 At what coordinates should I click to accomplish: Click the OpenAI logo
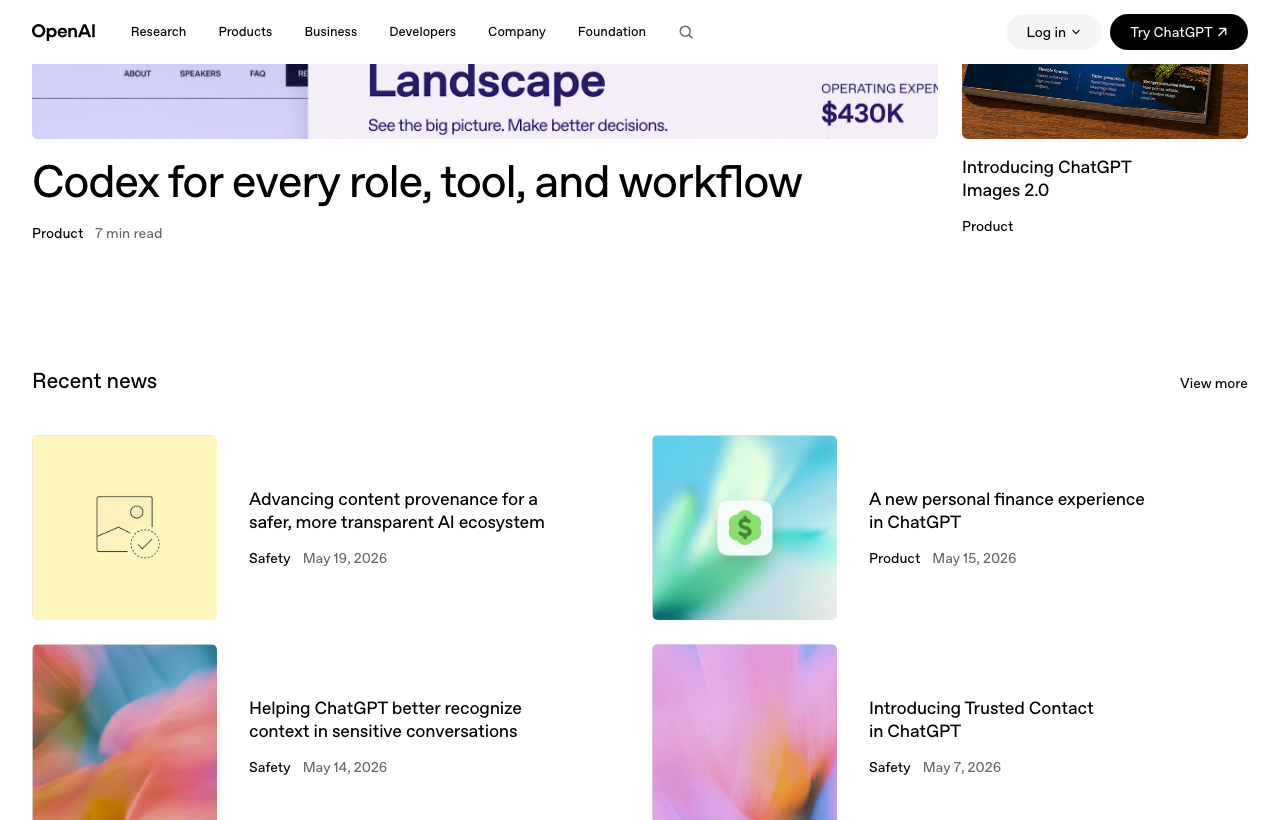click(x=64, y=32)
